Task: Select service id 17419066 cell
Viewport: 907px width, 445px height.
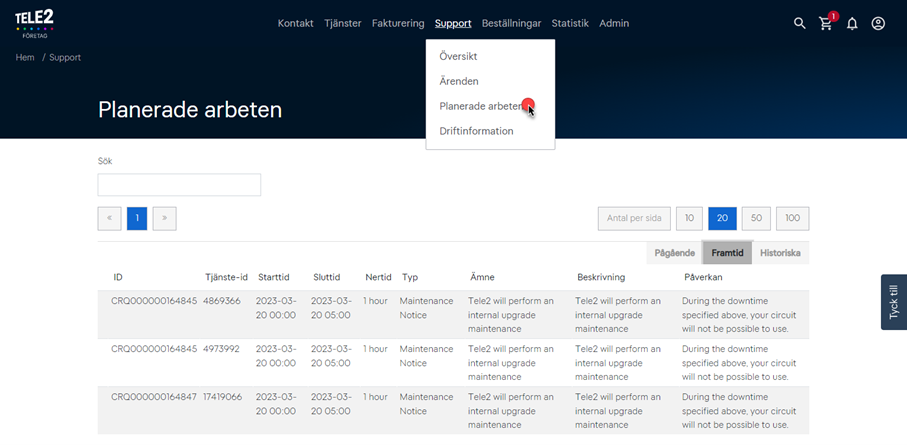Action: click(x=223, y=397)
